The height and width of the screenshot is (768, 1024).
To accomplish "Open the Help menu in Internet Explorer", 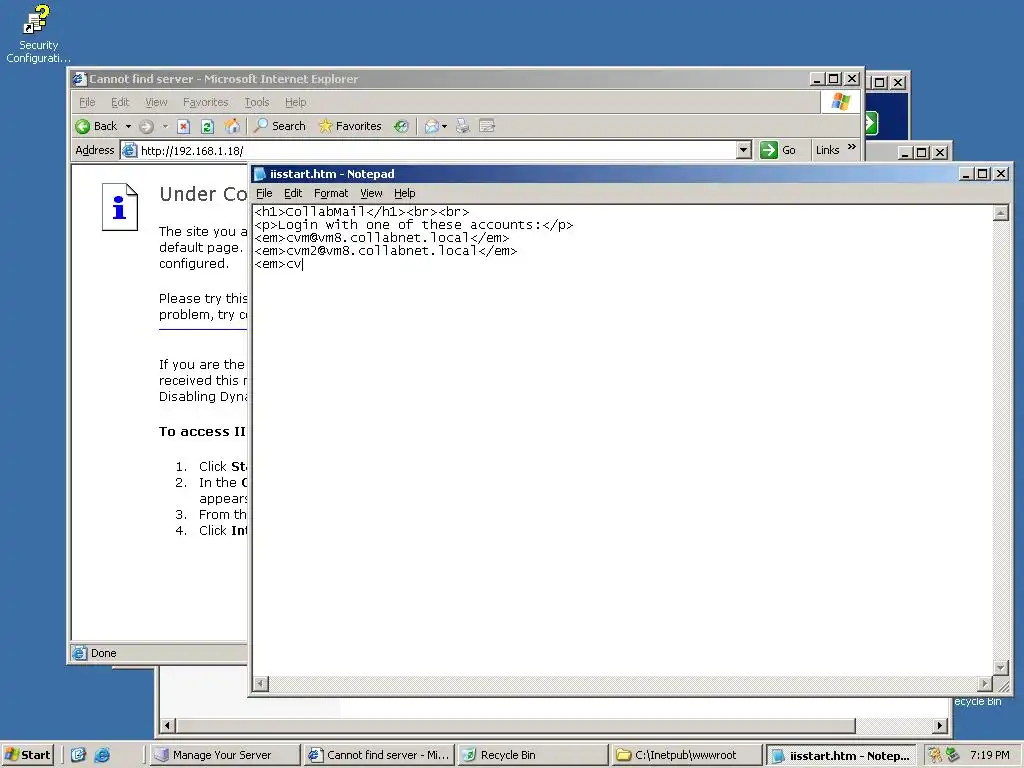I will click(295, 103).
